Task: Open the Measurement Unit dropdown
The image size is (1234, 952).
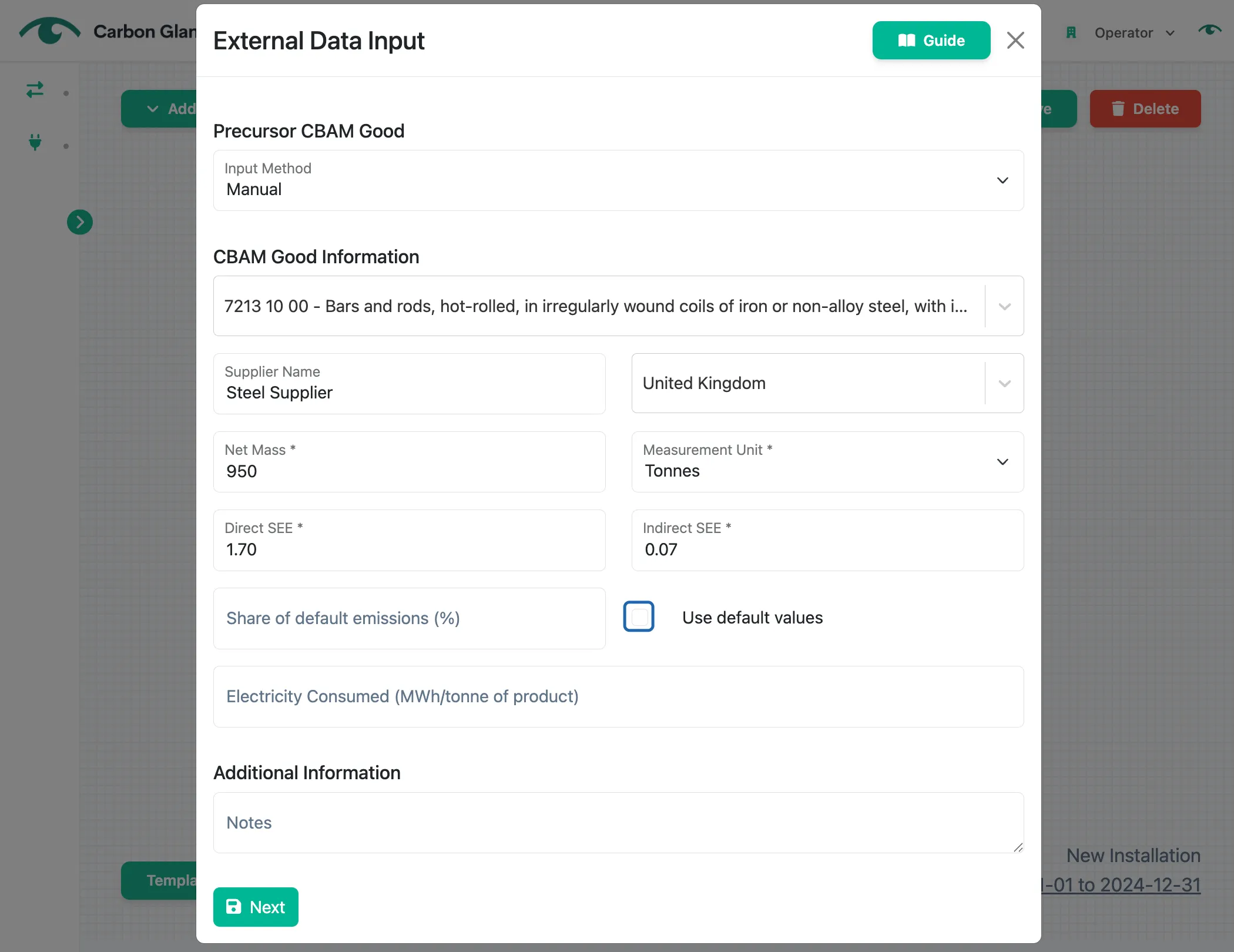Action: point(827,462)
